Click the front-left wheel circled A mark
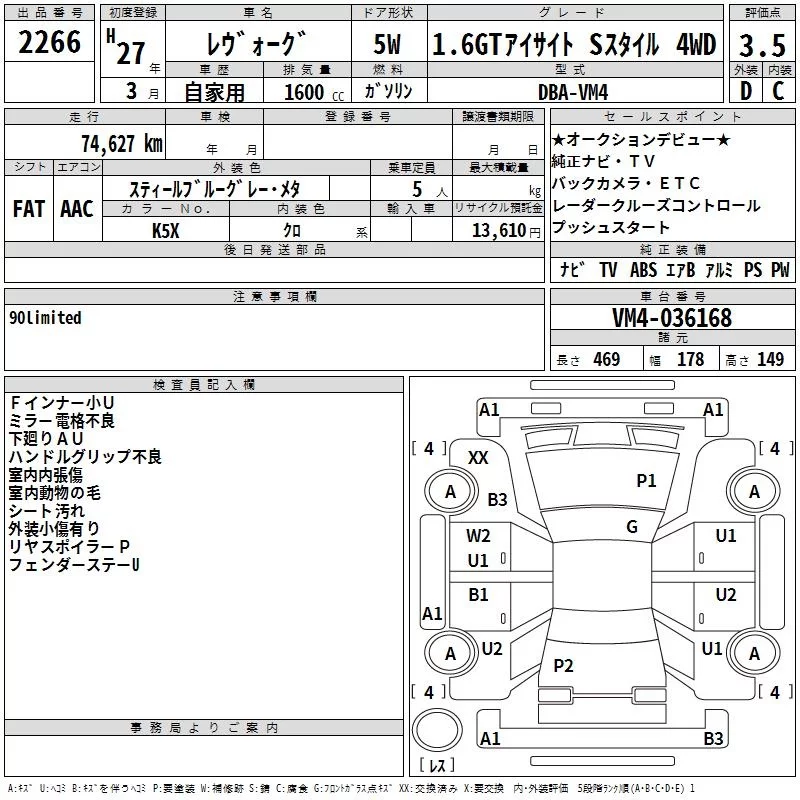 pos(450,491)
